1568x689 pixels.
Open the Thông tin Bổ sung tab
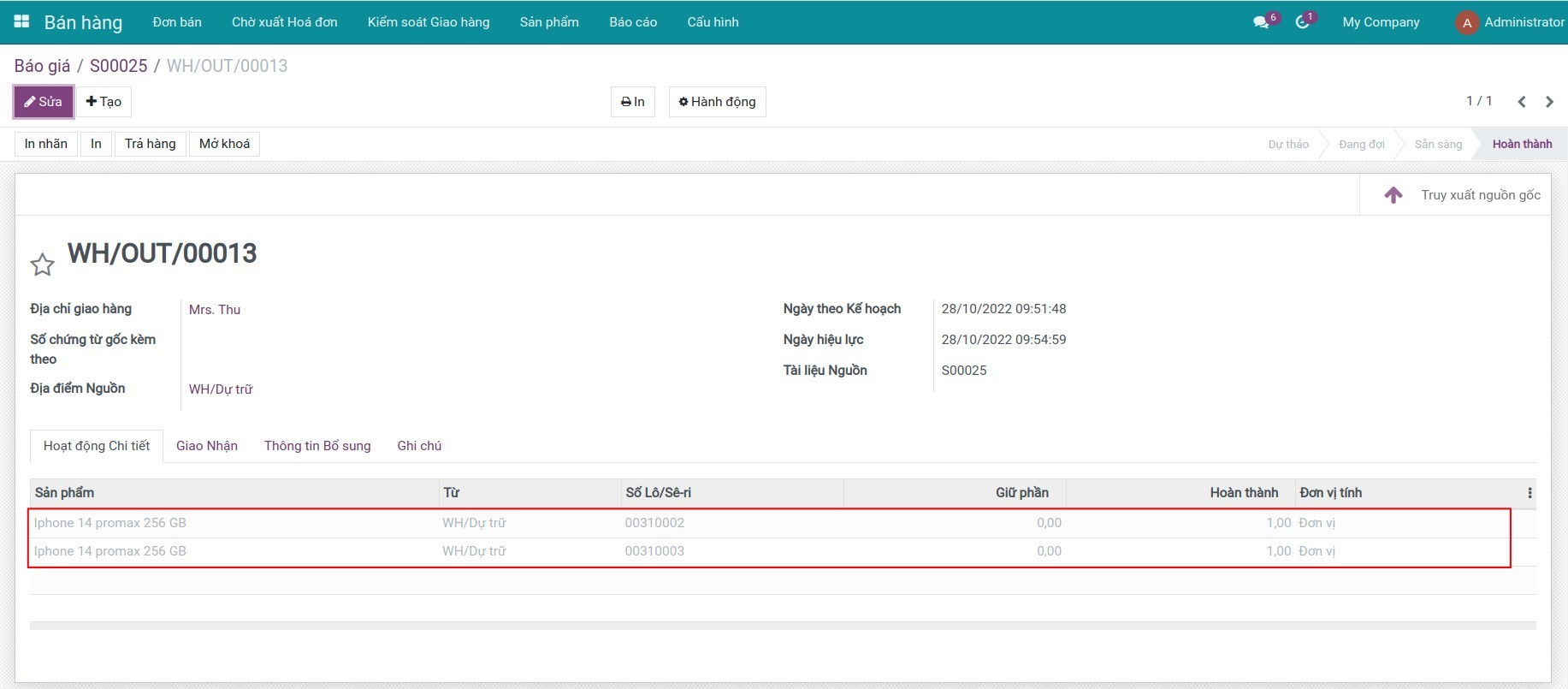click(317, 446)
